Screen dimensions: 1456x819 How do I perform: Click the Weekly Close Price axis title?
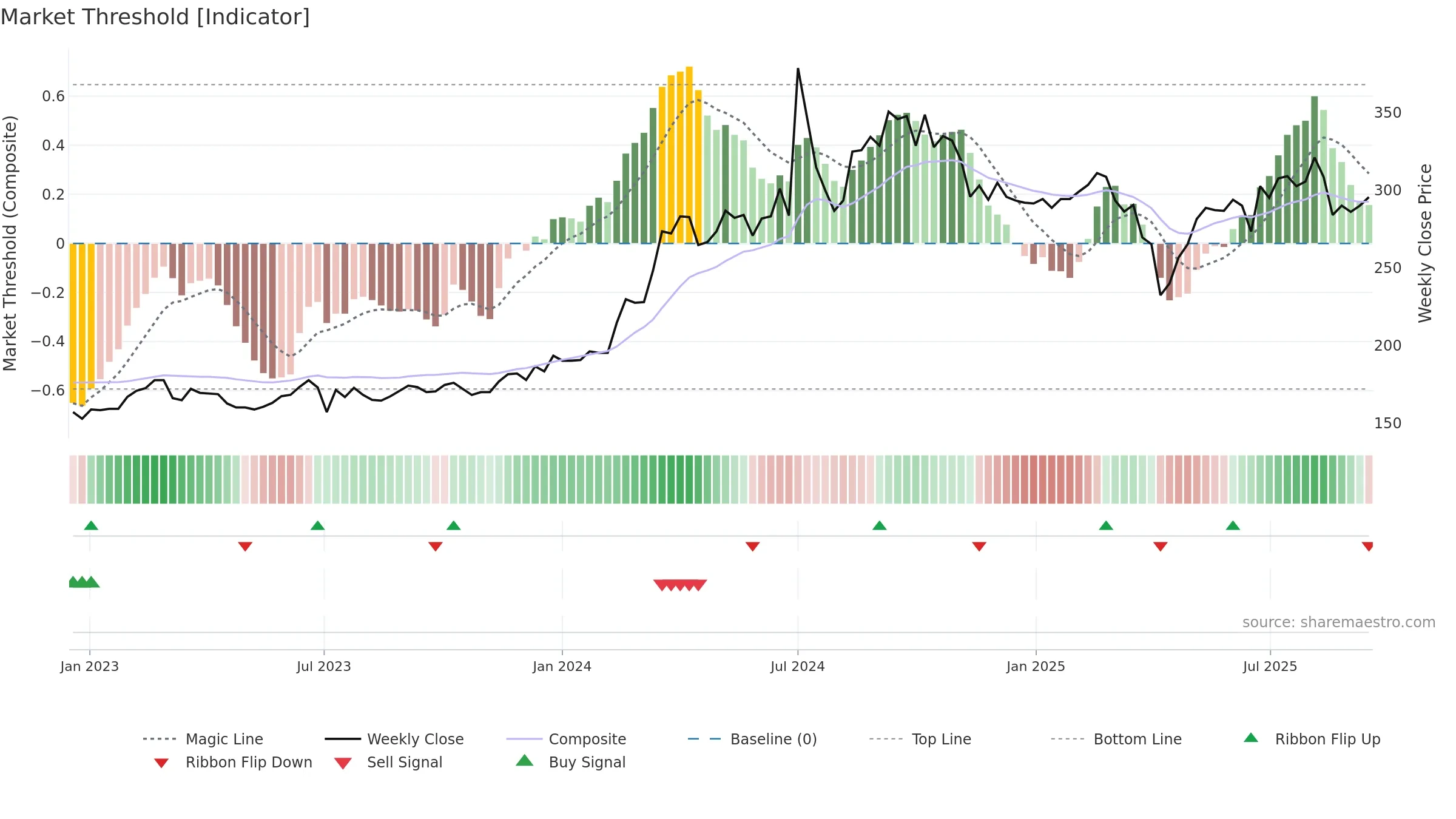(1425, 243)
